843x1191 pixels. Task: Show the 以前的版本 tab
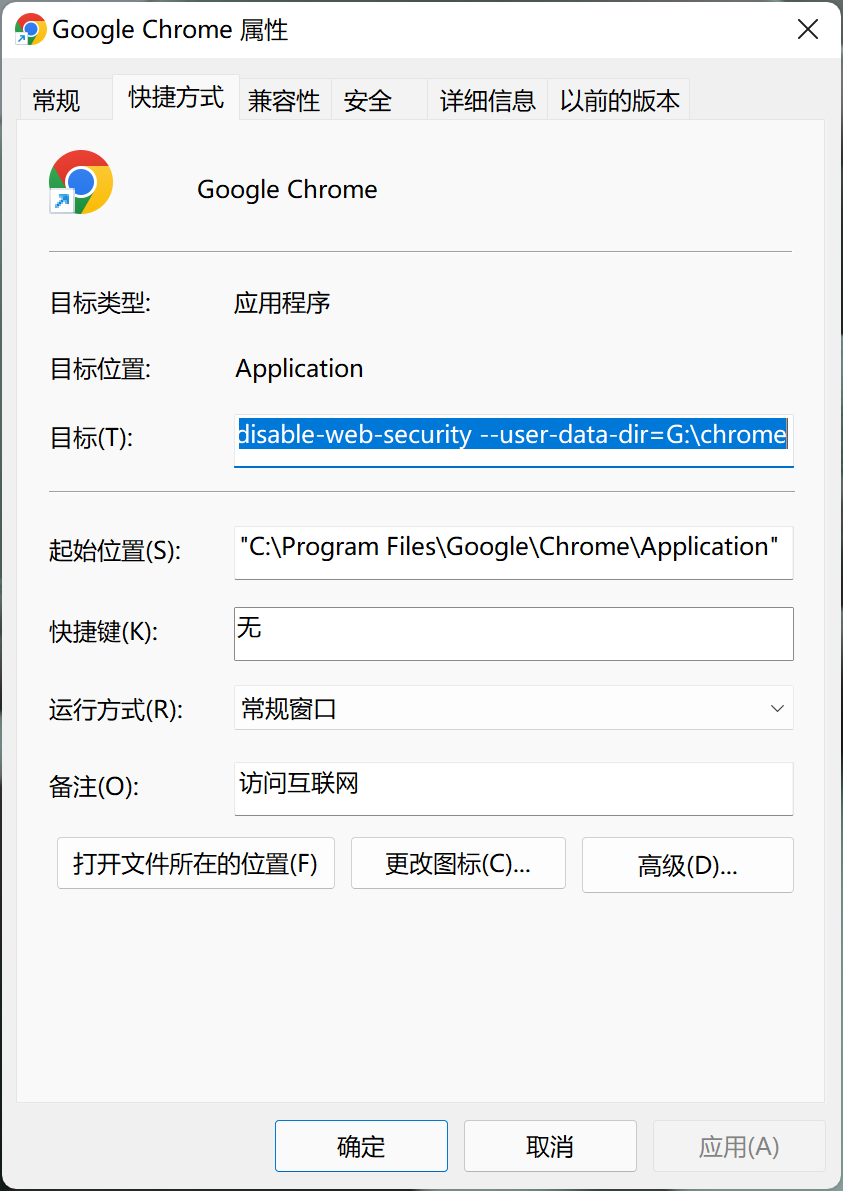pyautogui.click(x=619, y=101)
